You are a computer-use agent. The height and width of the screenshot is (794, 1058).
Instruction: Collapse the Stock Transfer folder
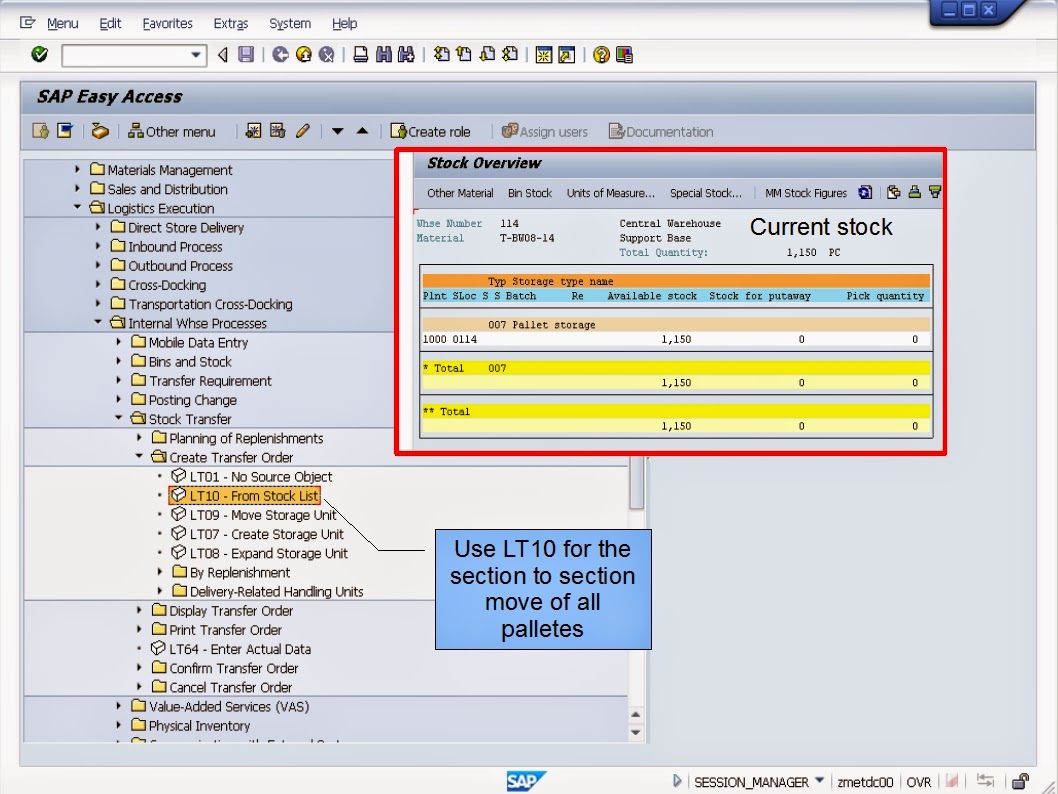(119, 418)
